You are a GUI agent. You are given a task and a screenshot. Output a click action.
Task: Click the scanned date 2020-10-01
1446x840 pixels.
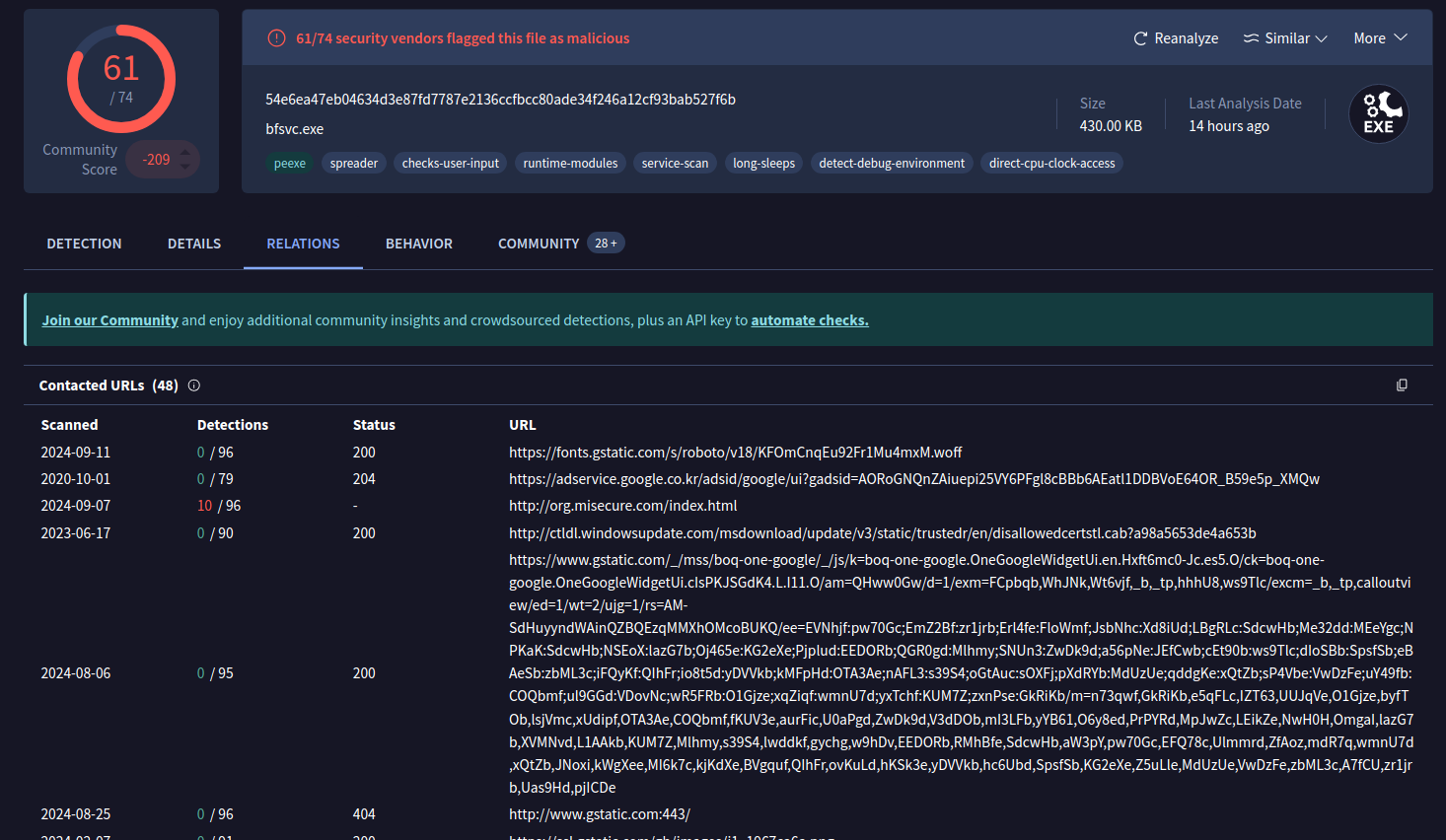76,479
